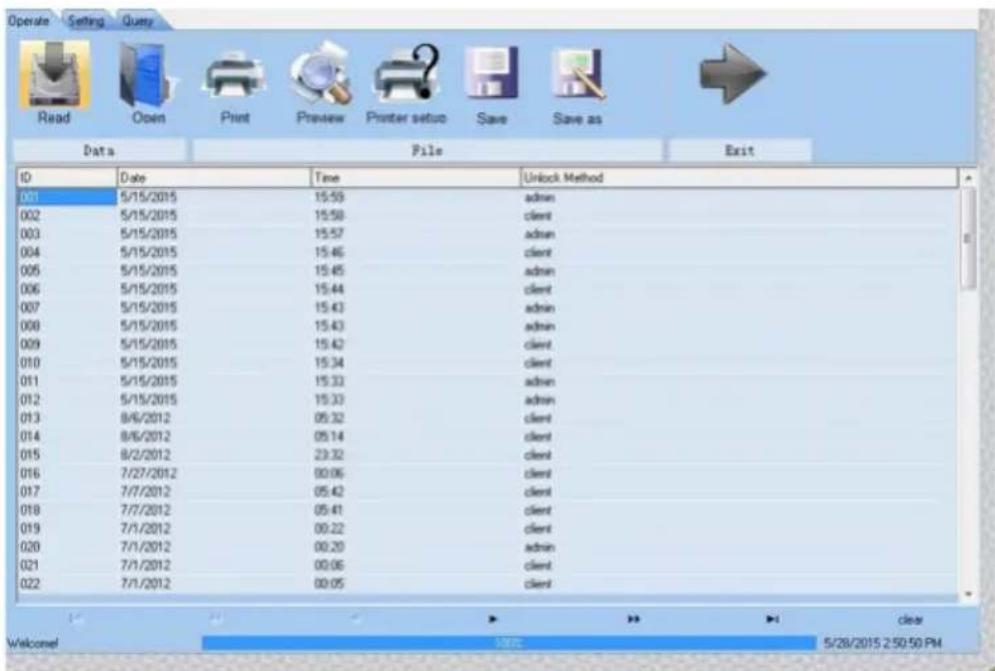This screenshot has width=995, height=671.
Task: Click the blue progress bar
Action: click(x=508, y=643)
